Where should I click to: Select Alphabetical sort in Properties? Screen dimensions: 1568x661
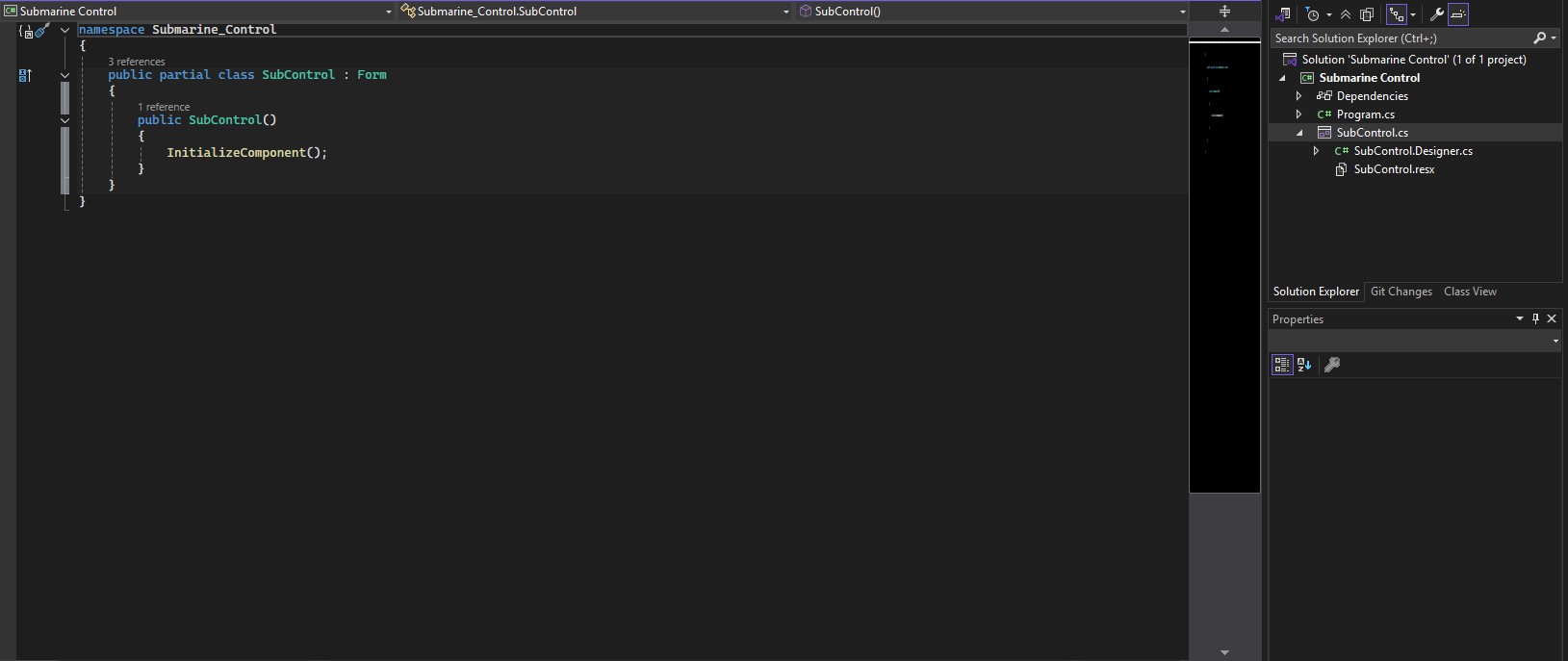[x=1304, y=365]
